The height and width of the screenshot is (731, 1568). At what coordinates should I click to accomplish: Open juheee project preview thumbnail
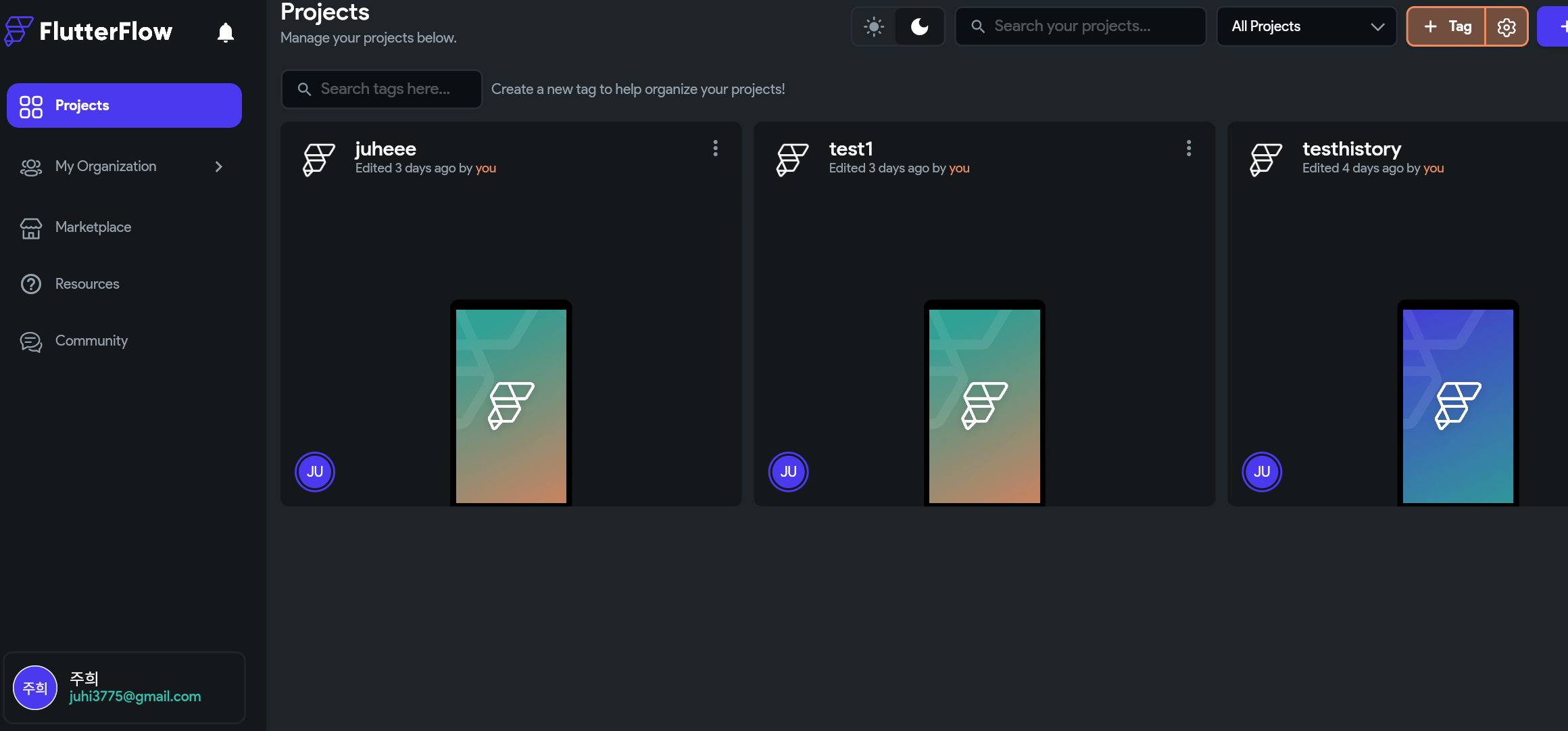tap(511, 404)
